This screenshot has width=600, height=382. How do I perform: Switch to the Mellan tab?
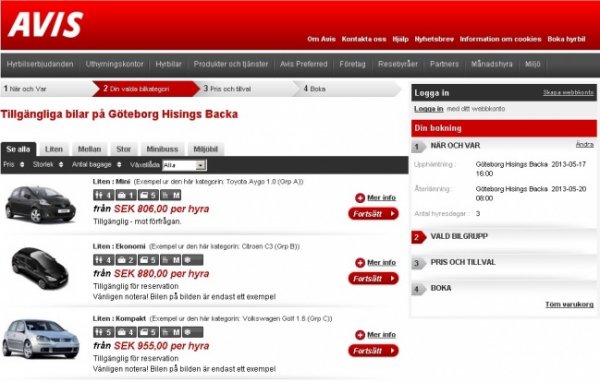pyautogui.click(x=90, y=149)
